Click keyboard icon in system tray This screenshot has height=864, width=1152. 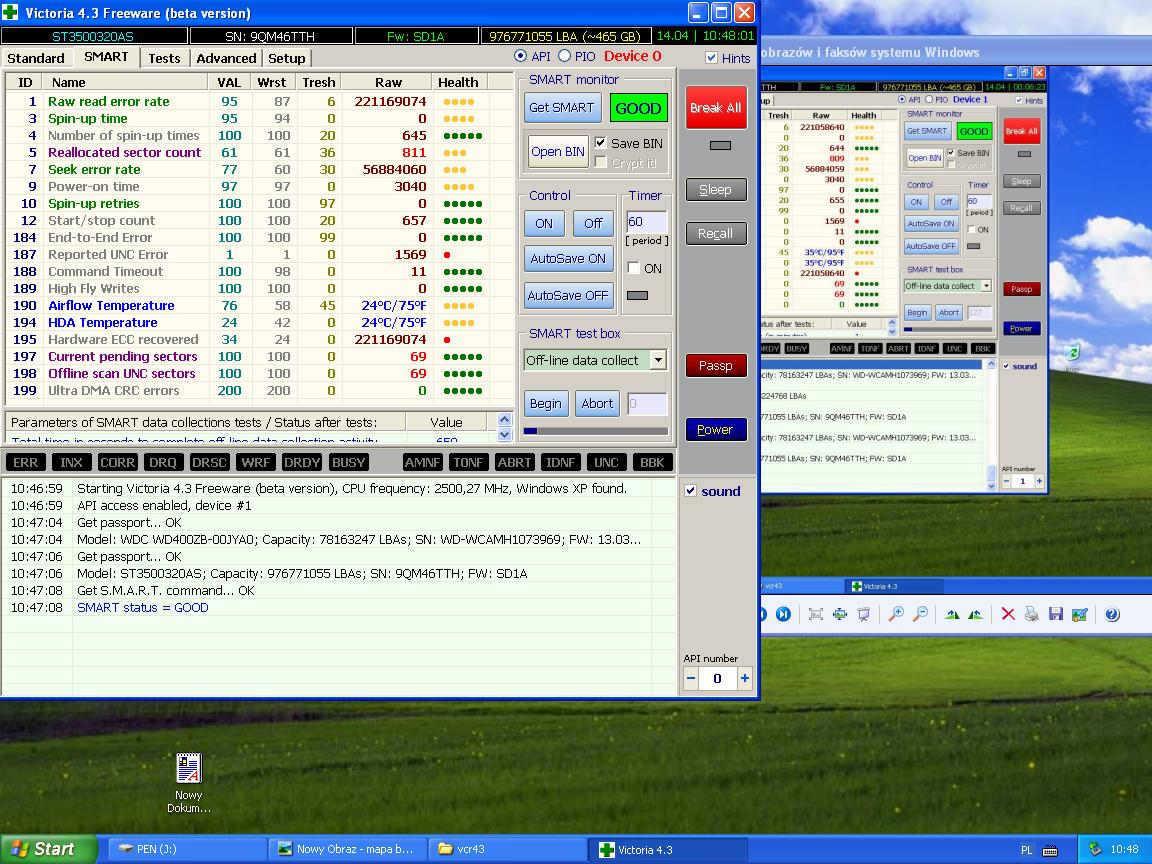[x=1050, y=850]
